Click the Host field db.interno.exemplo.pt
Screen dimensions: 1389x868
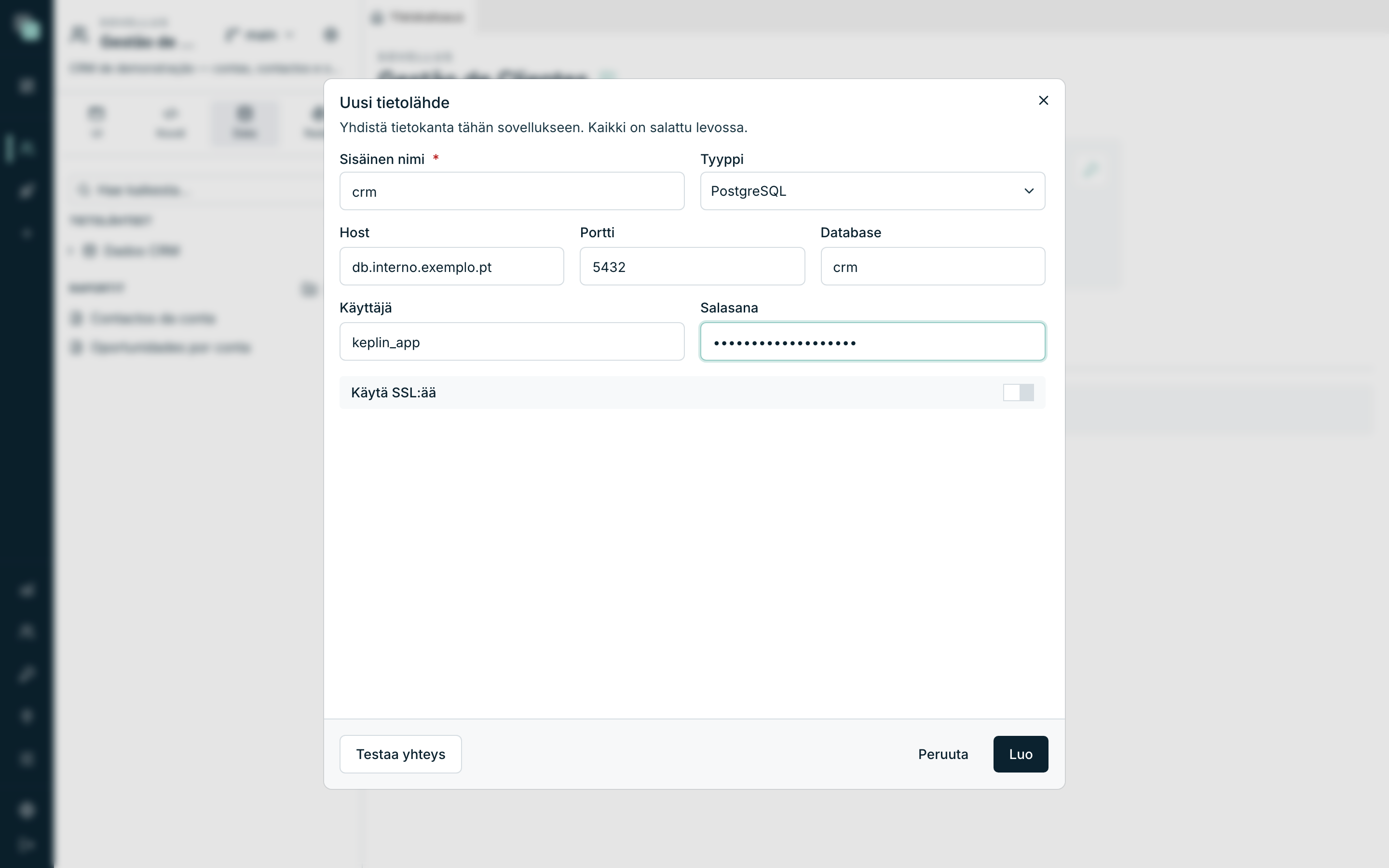tap(452, 266)
